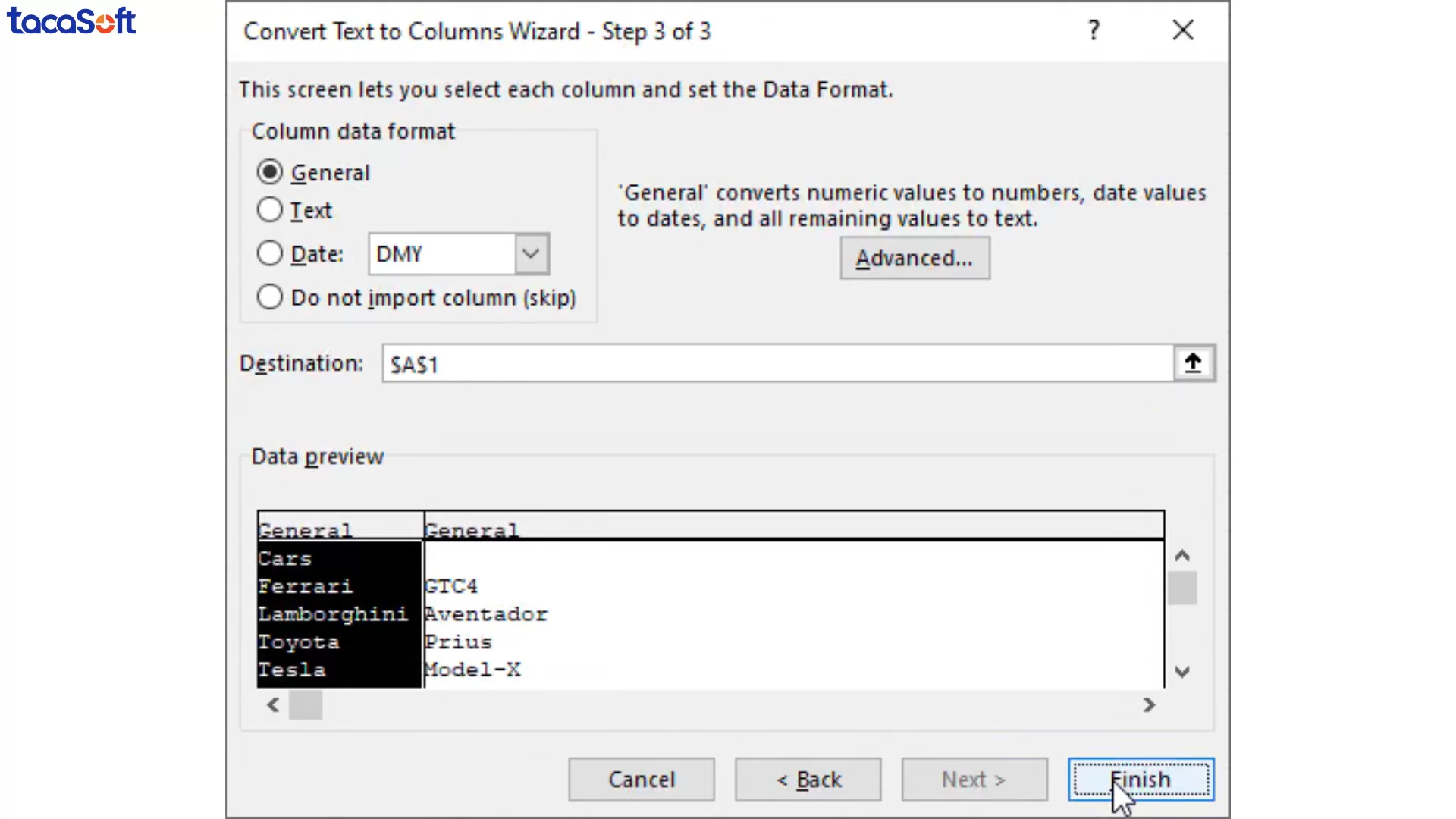The image size is (1456, 819).
Task: Click the Advanced... button
Action: (x=915, y=258)
